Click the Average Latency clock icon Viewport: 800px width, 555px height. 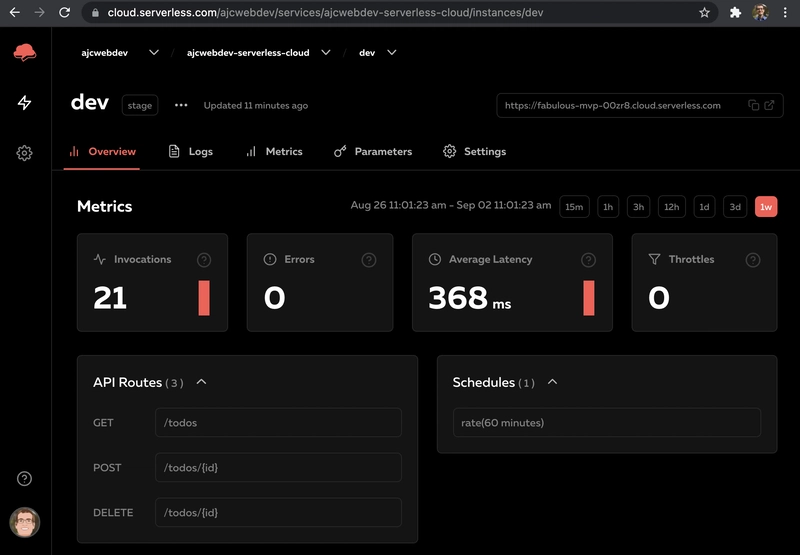pyautogui.click(x=435, y=259)
